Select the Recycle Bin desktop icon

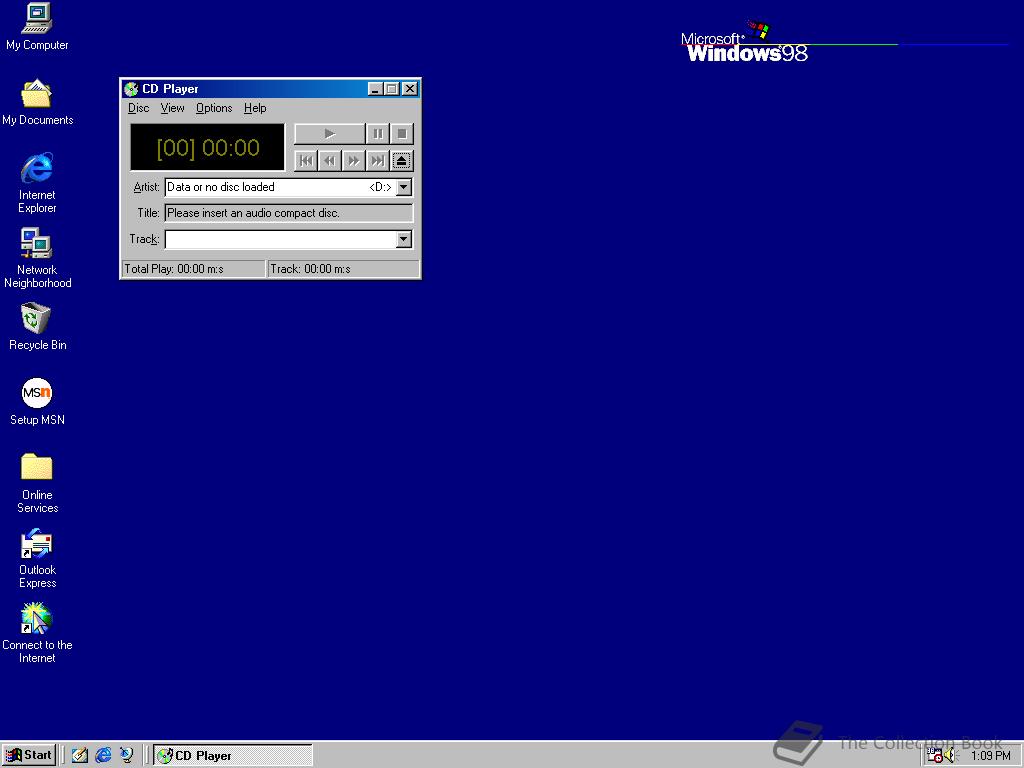click(x=37, y=327)
